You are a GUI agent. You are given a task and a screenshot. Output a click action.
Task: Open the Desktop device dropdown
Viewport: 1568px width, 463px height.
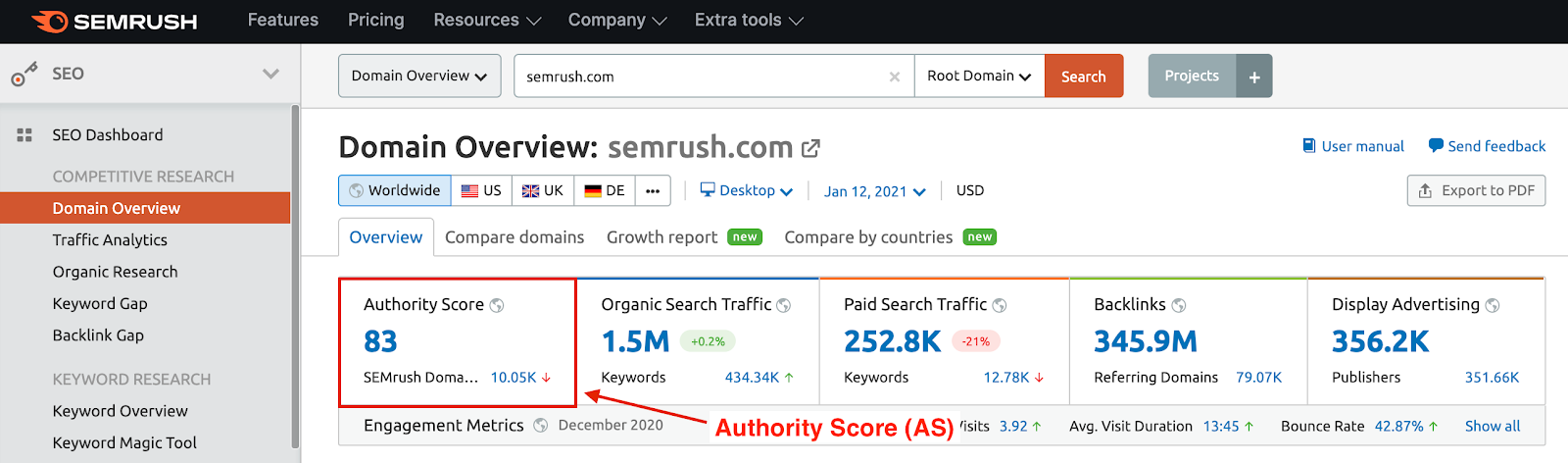click(x=746, y=190)
